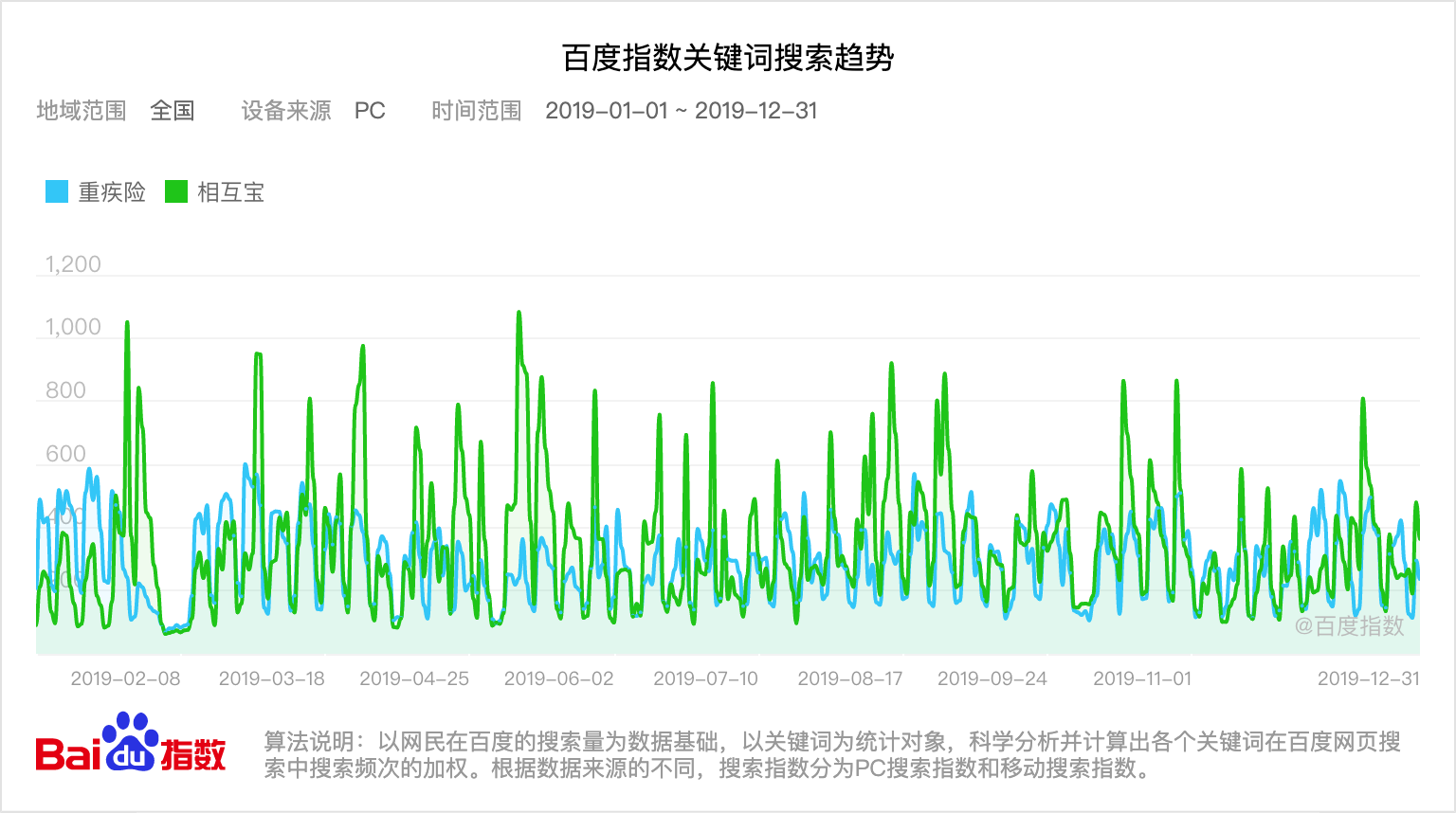This screenshot has height=813, width=1456.
Task: Click the green 相互宝 legend swatch
Action: [x=176, y=191]
